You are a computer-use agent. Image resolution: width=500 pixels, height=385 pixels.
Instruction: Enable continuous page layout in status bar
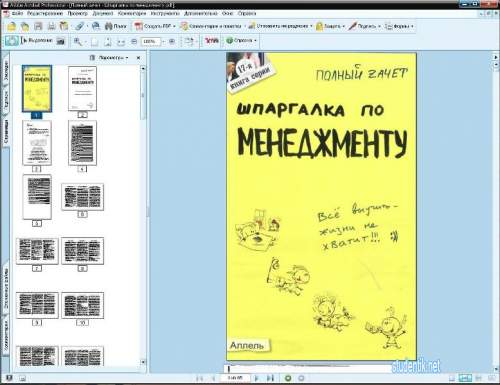pos(465,378)
